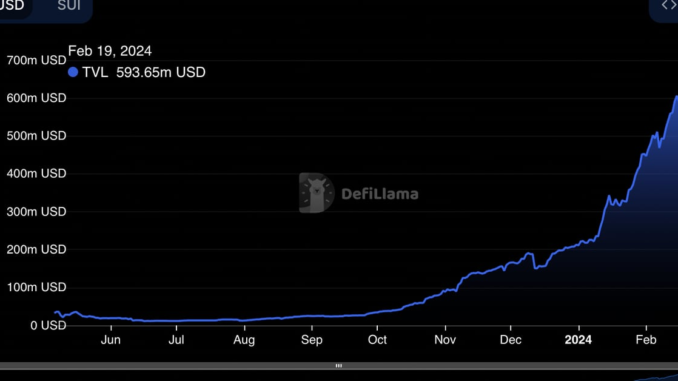Screen dimensions: 678x381
Task: Click the 300m USD axis label
Action: pos(36,212)
